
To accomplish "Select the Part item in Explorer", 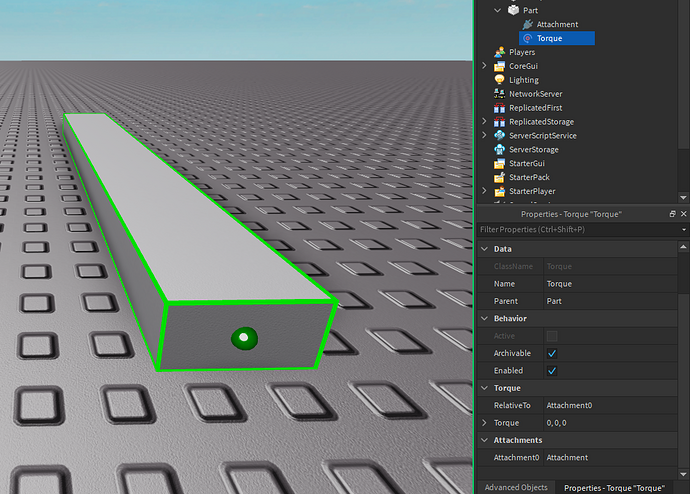I will point(530,10).
